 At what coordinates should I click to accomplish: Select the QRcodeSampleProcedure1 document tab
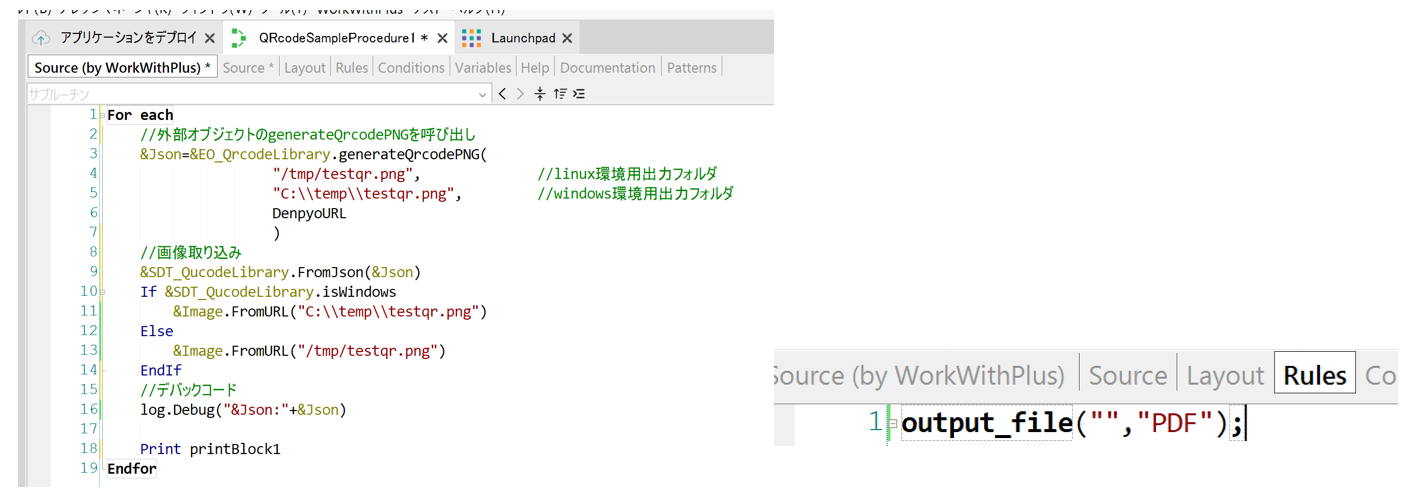[337, 38]
